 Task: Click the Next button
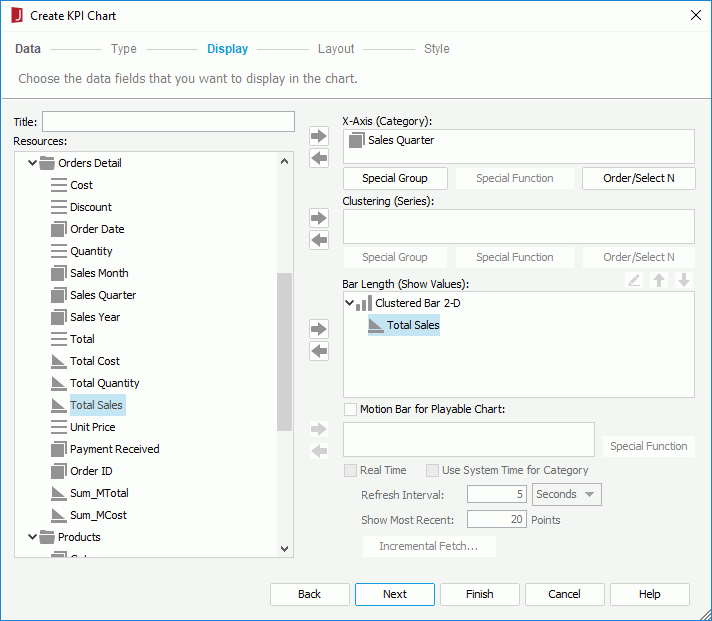pyautogui.click(x=395, y=594)
